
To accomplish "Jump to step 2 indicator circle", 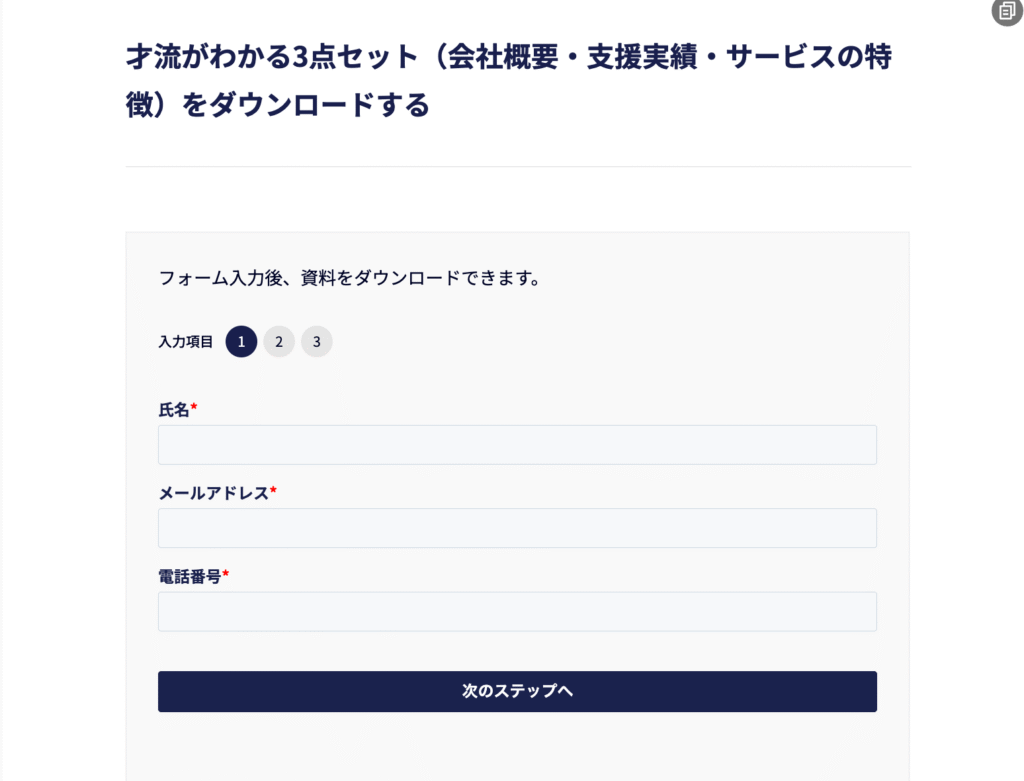I will tap(279, 342).
